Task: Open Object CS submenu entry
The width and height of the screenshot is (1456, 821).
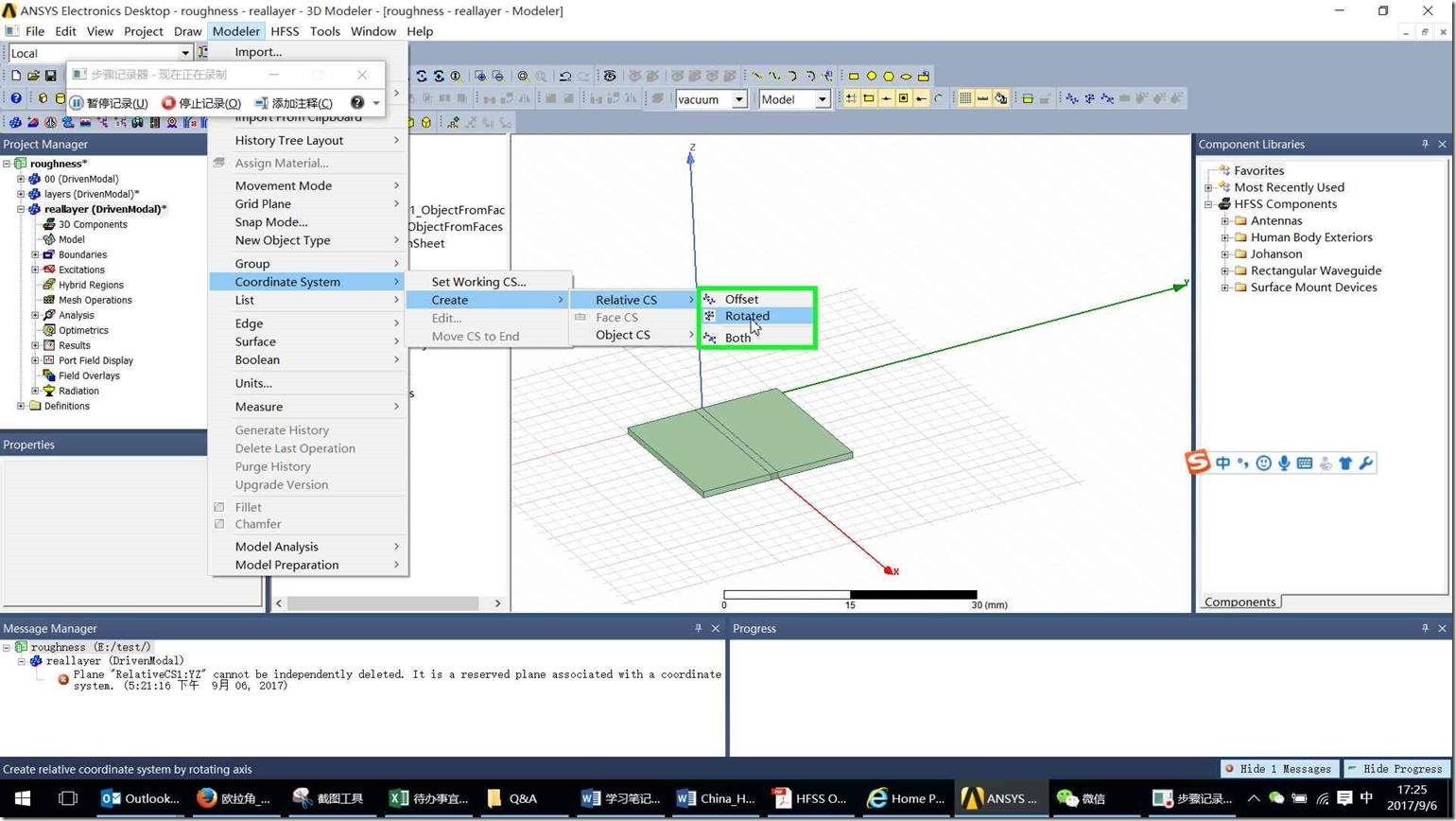Action: pyautogui.click(x=633, y=335)
